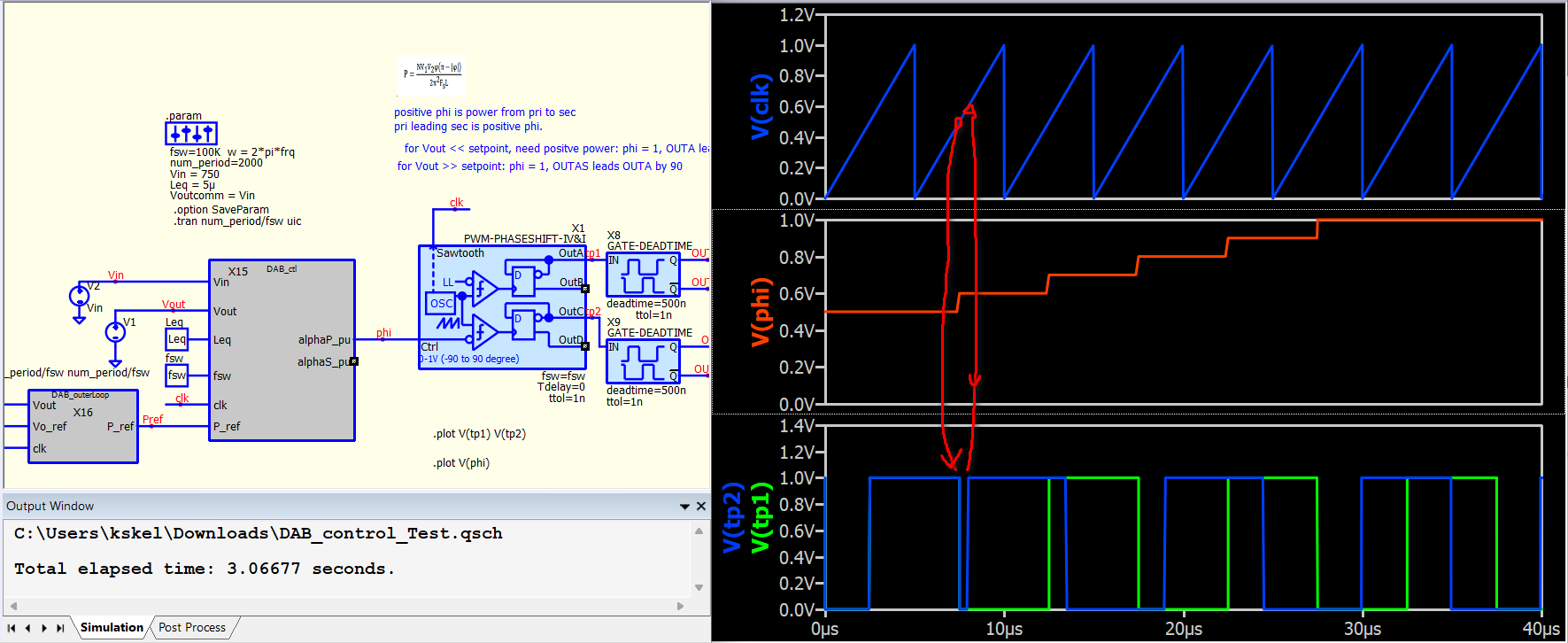
Task: Click the Leq parameter box symbol
Action: click(177, 339)
